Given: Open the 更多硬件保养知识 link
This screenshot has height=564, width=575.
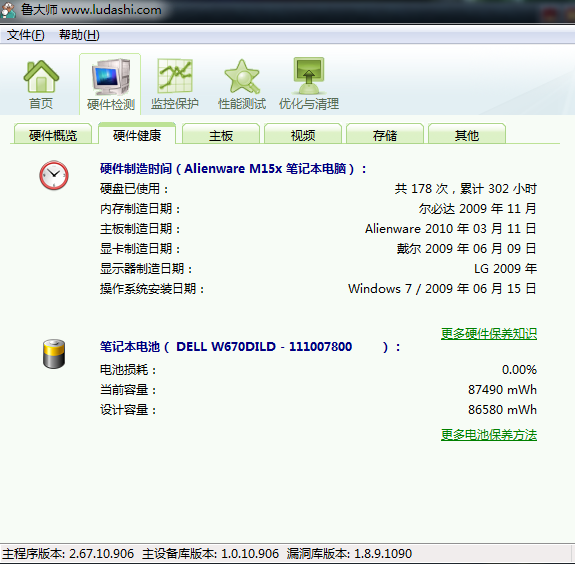Looking at the screenshot, I should (489, 334).
